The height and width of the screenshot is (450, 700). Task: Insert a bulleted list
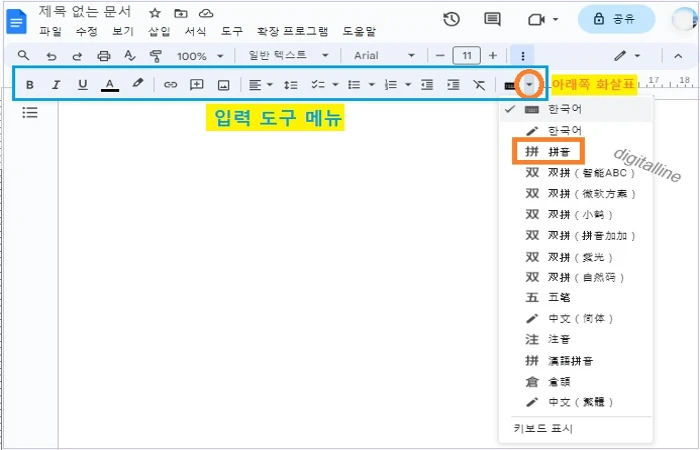(354, 84)
